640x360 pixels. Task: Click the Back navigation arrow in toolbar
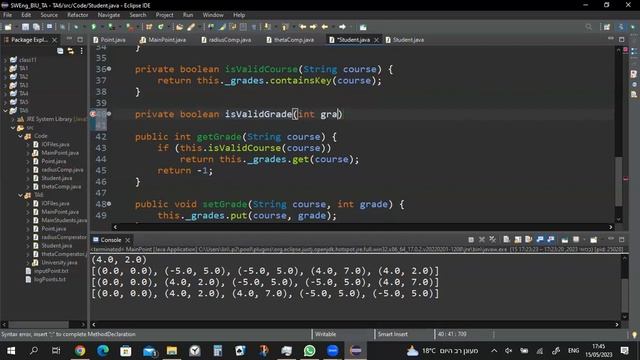tap(325, 27)
